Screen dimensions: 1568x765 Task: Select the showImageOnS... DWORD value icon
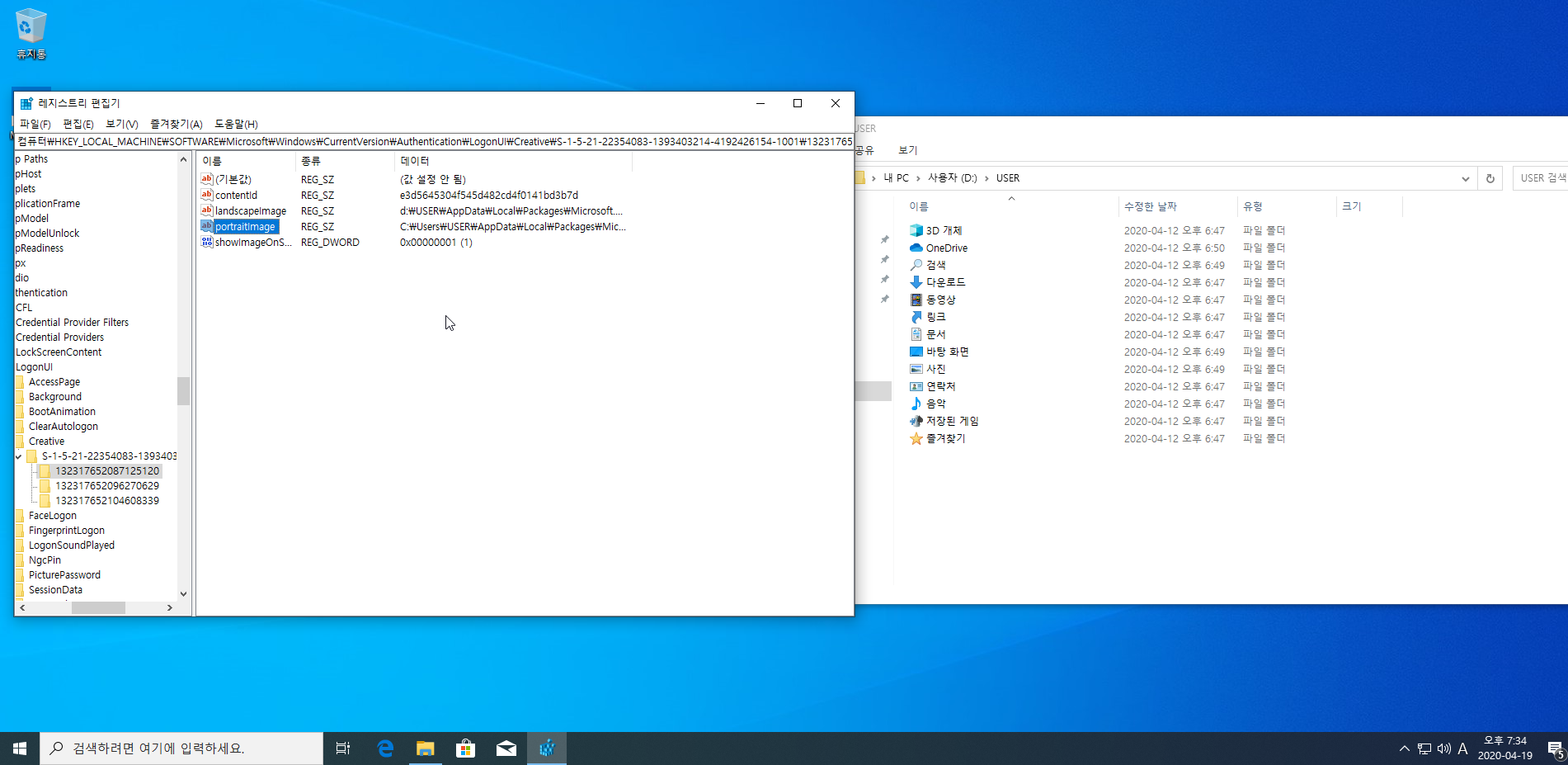click(207, 242)
